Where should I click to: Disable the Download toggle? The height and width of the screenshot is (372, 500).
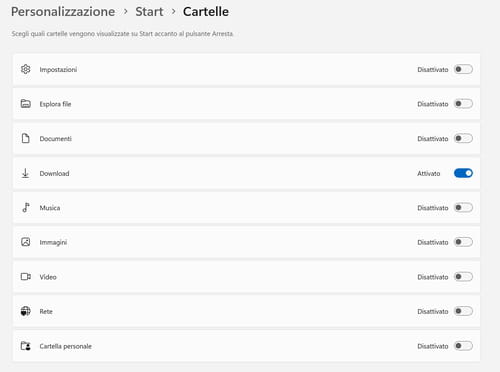[x=463, y=173]
